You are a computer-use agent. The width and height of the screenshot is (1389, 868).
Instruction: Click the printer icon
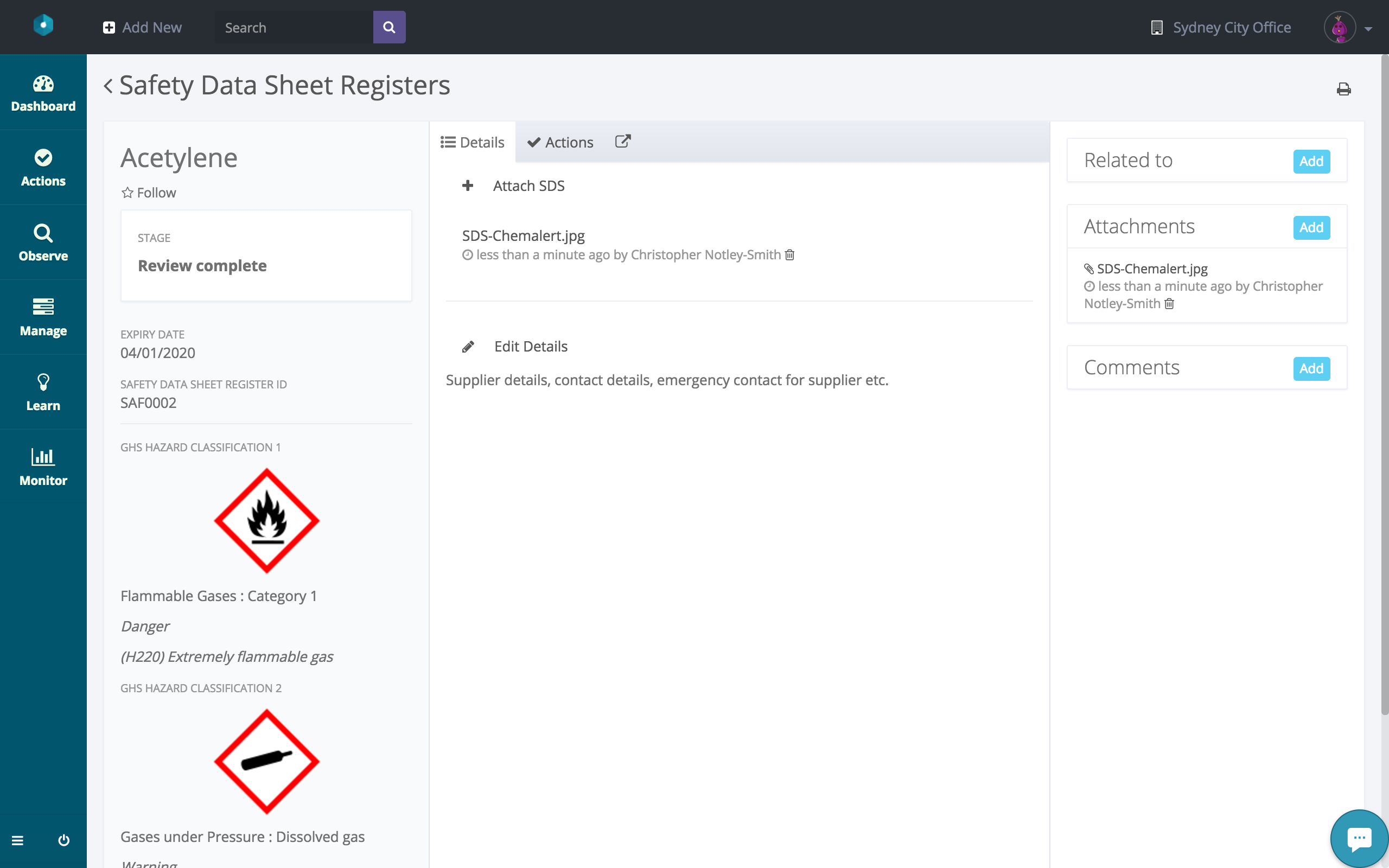pos(1343,90)
